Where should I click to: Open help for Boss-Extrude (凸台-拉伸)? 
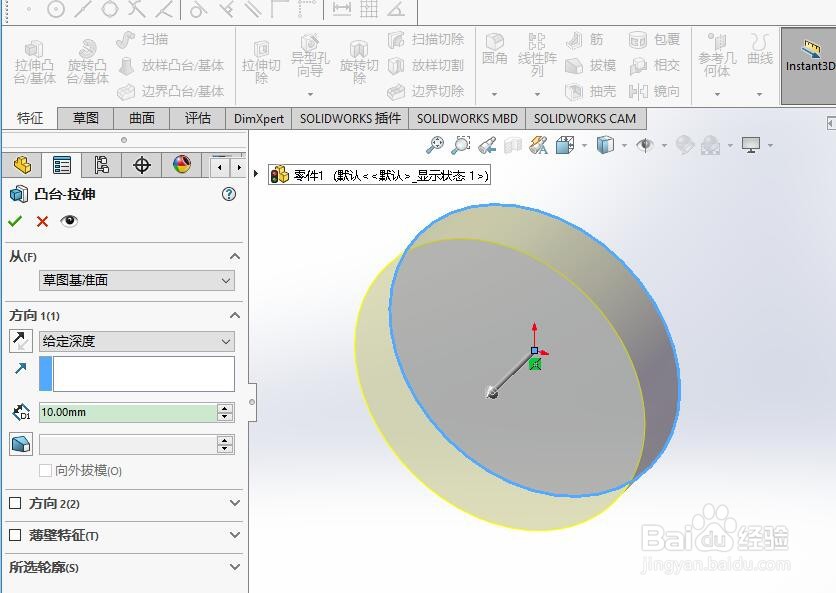(x=229, y=194)
